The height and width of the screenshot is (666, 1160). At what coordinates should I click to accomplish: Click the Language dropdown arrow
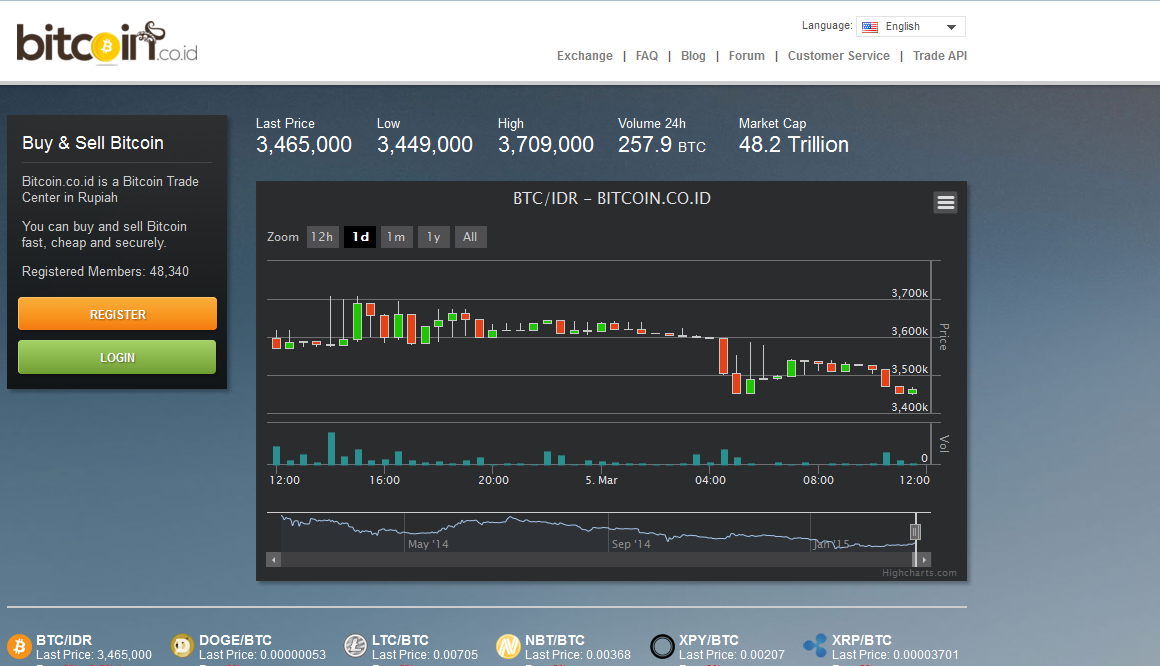point(951,27)
